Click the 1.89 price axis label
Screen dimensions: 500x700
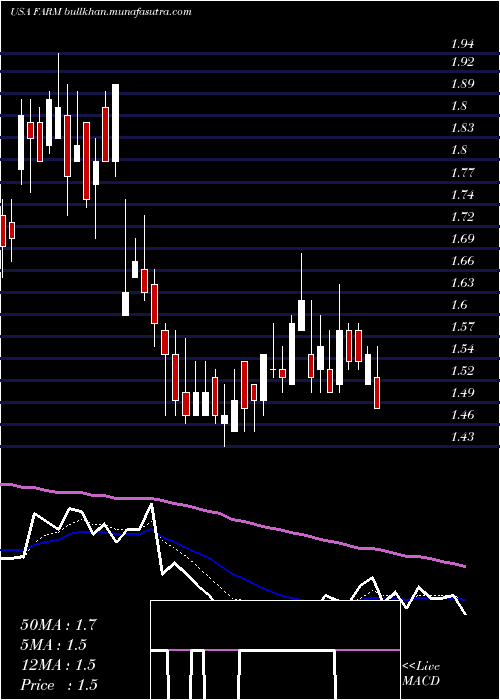tap(462, 84)
